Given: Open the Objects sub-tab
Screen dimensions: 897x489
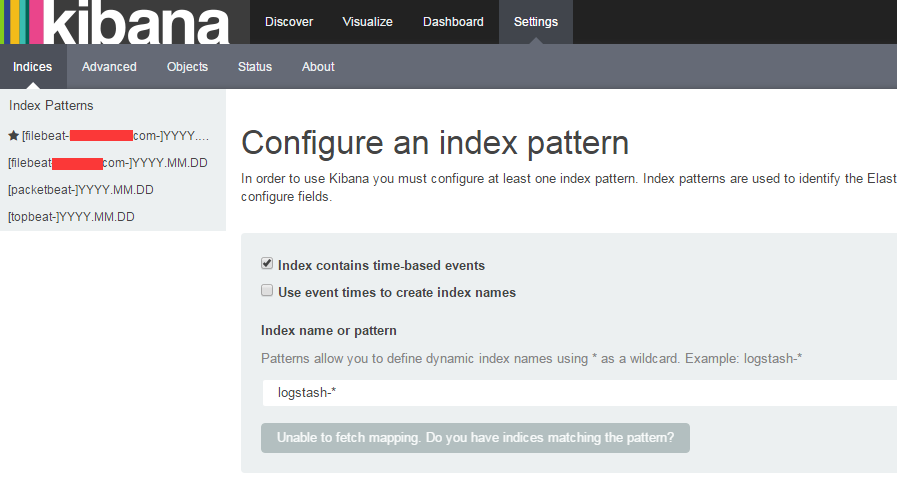Looking at the screenshot, I should coord(187,66).
